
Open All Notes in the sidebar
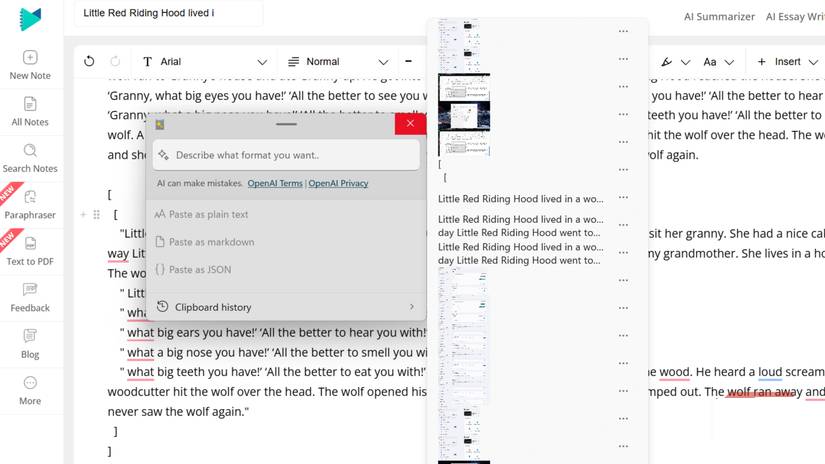[x=30, y=112]
